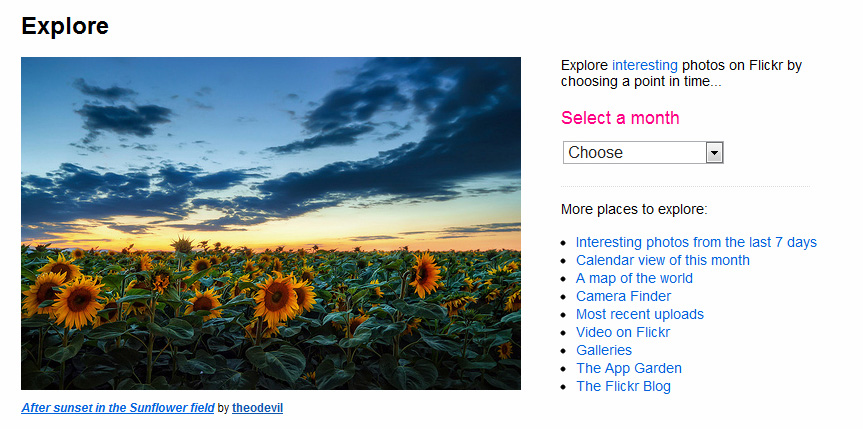Screen dimensions: 863x429
Task: Click the pink 'Select a month' heading
Action: 620,118
